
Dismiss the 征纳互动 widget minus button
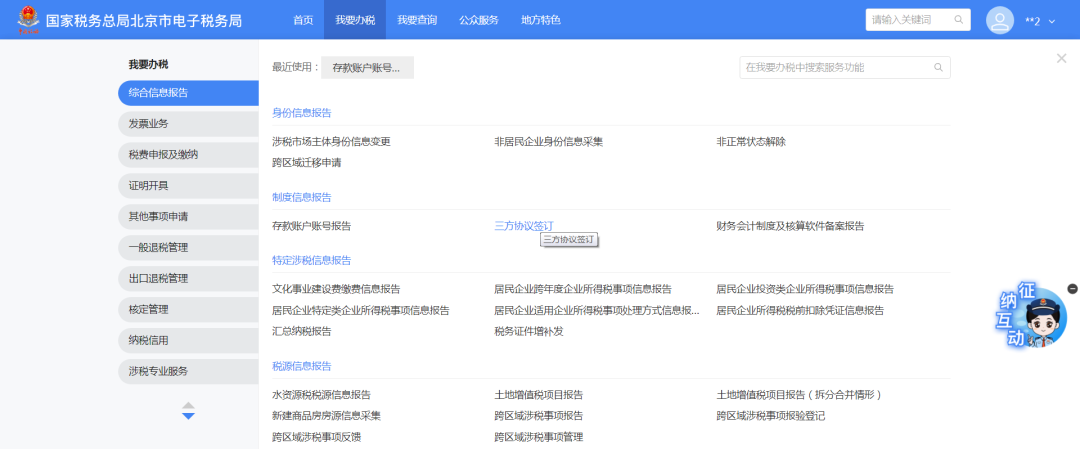coord(1072,289)
